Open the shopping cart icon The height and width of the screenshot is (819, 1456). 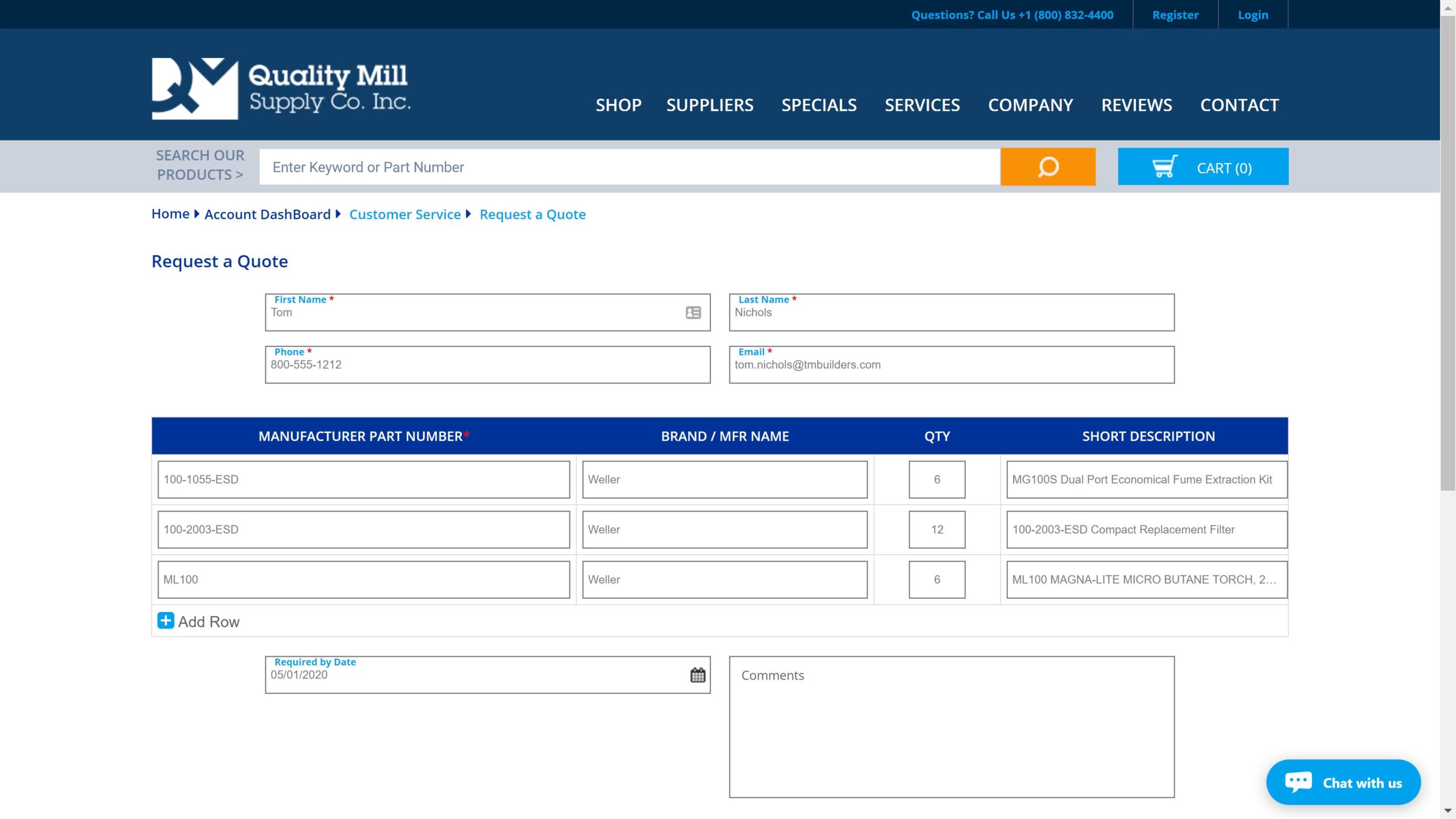[1164, 167]
